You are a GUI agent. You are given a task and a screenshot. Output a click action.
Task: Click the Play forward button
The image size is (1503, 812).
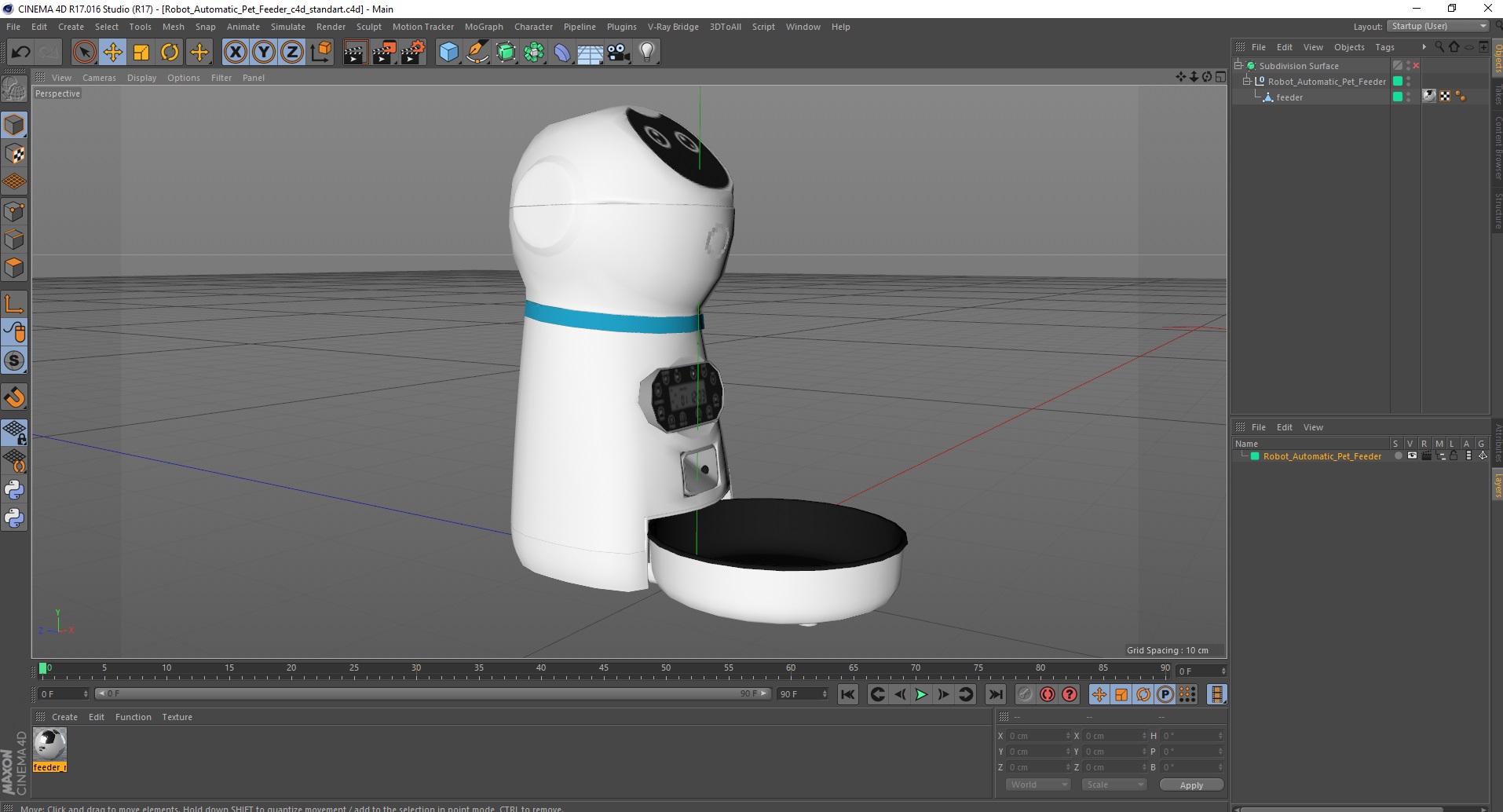point(921,694)
